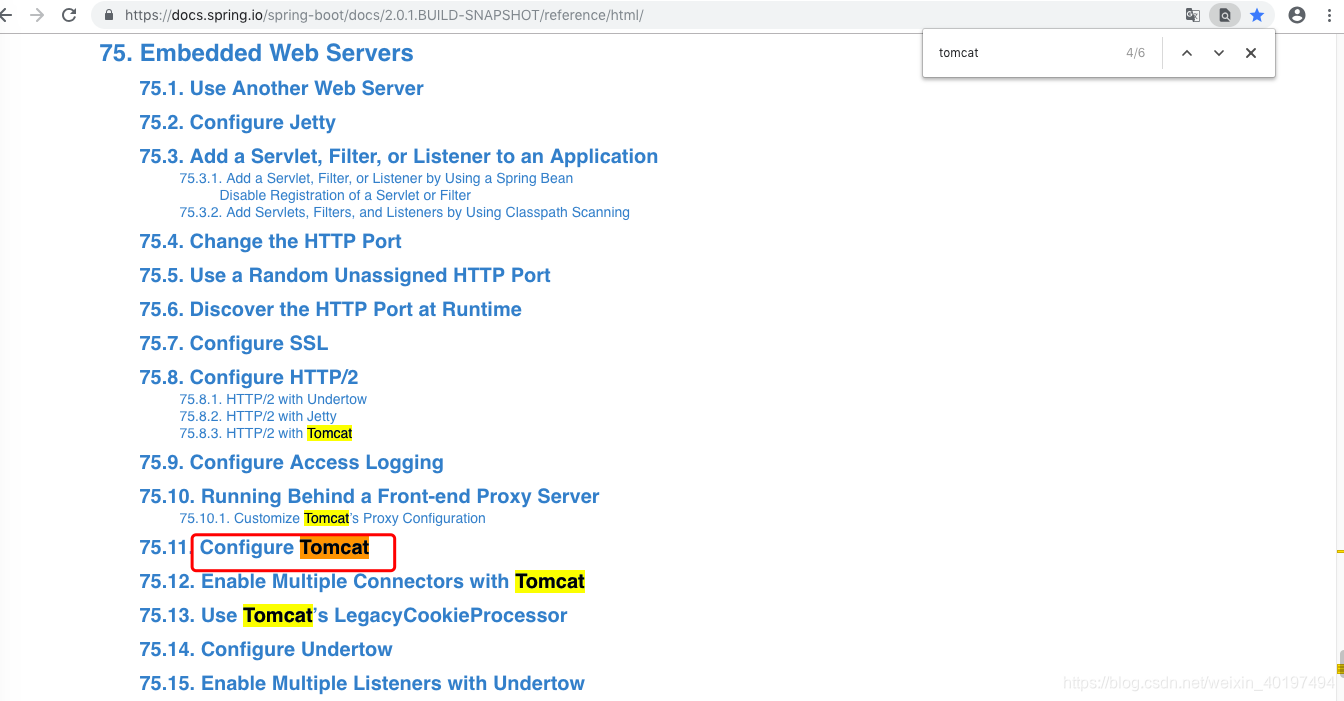Open 75.8. Configure HTTP/2 link

[x=248, y=377]
